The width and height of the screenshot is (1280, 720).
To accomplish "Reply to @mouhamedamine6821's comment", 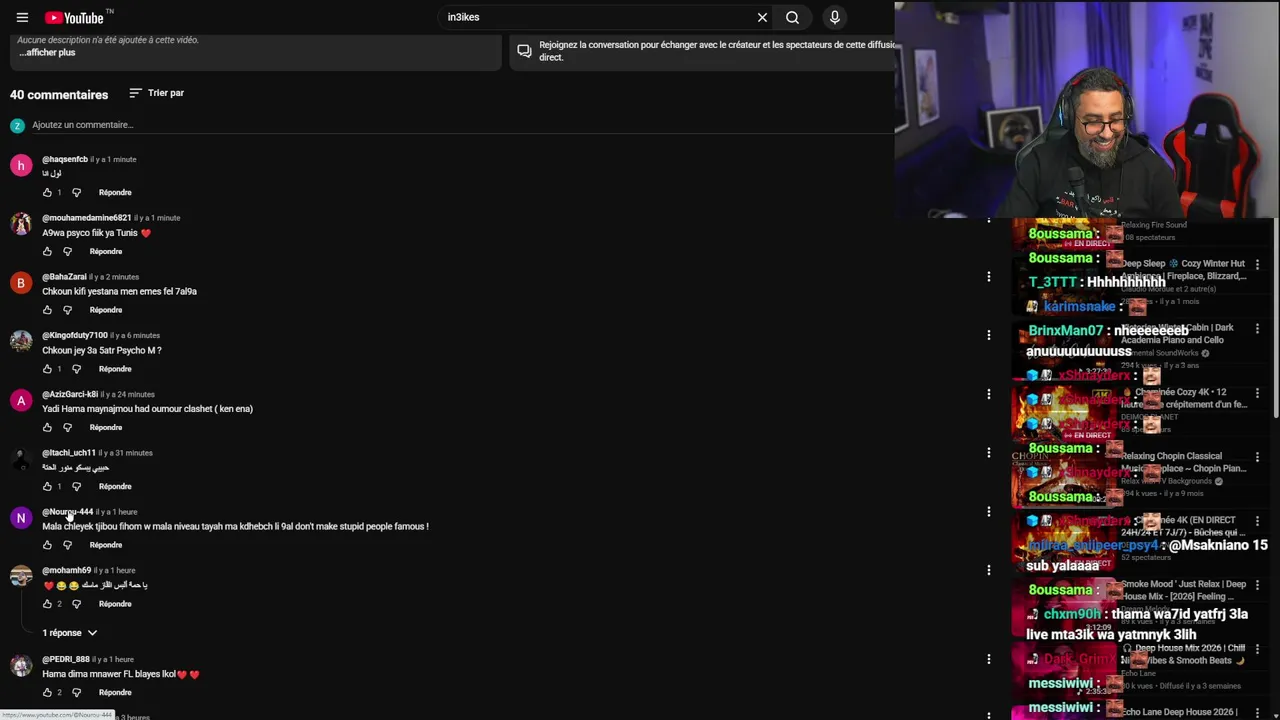I will [x=106, y=251].
